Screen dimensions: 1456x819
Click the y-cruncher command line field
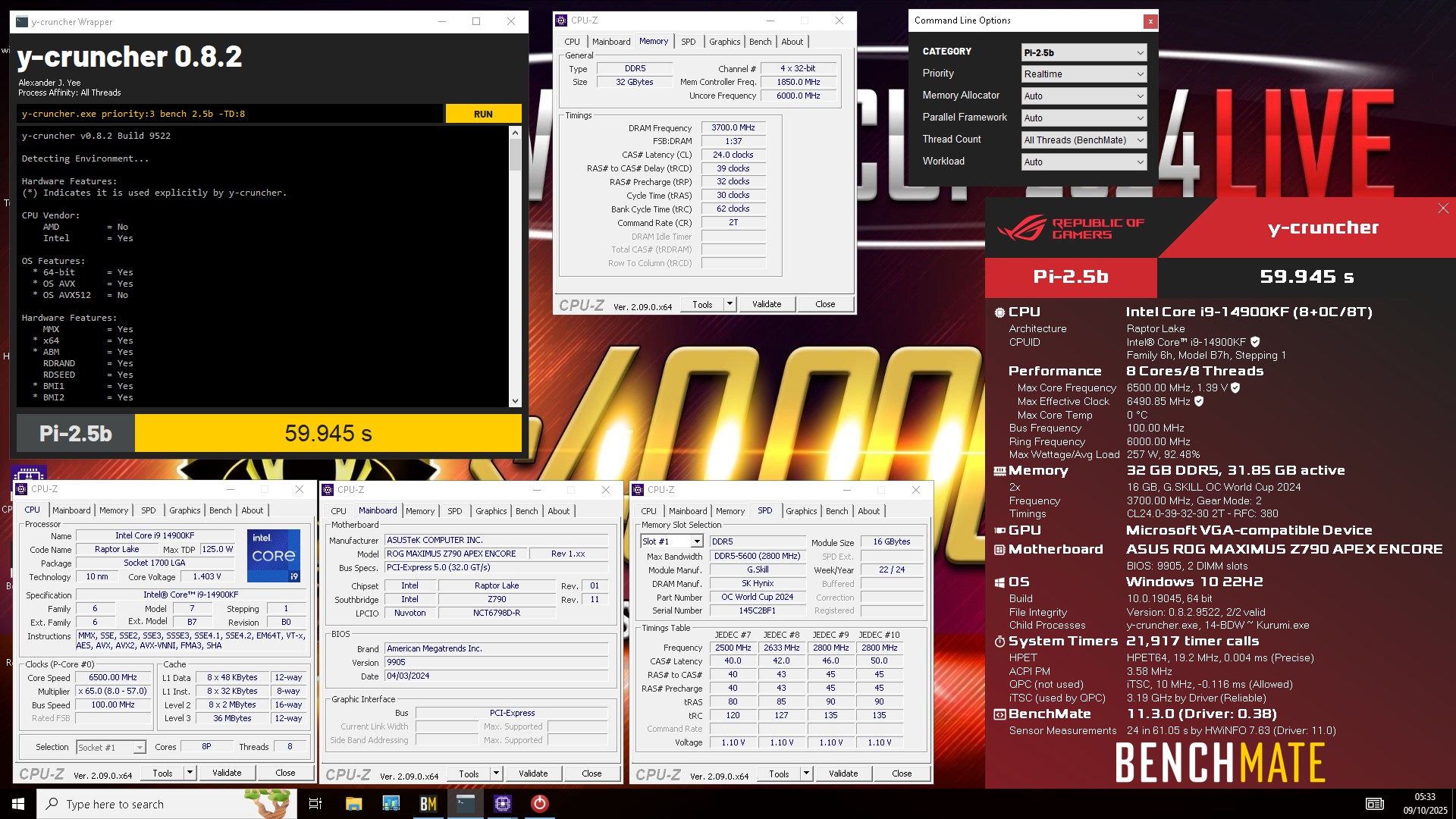coord(230,114)
